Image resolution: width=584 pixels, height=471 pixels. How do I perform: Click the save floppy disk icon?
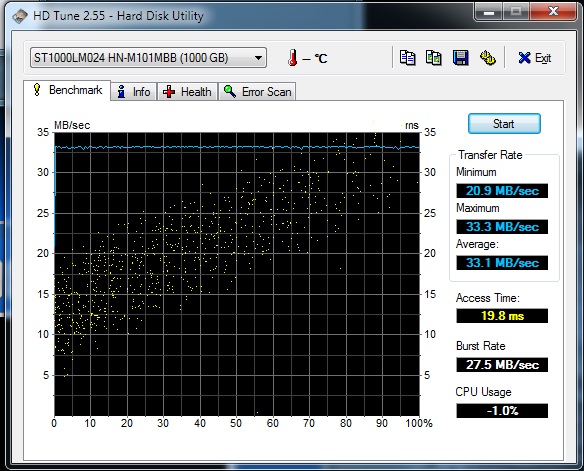[x=461, y=58]
